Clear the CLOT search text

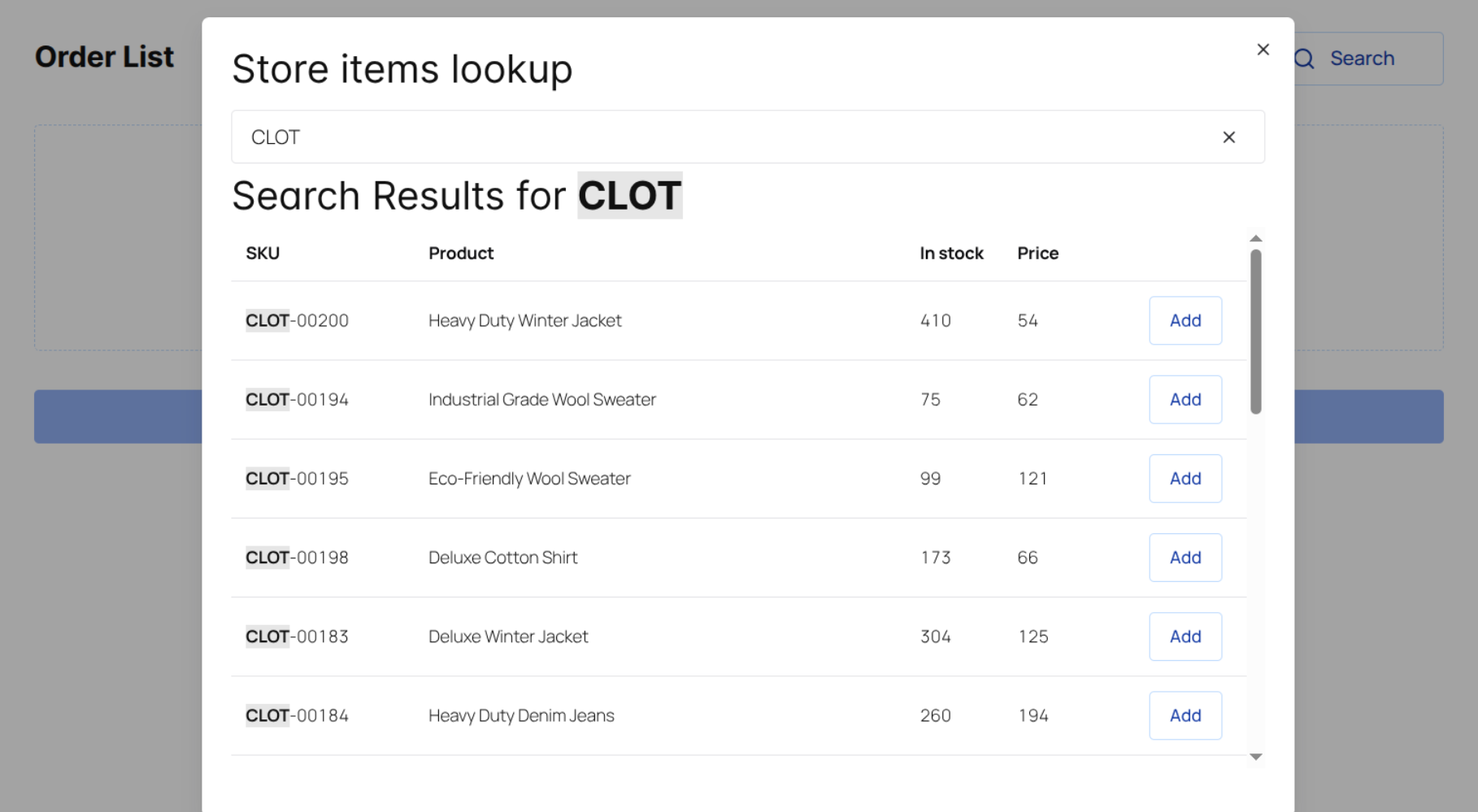pos(1228,137)
